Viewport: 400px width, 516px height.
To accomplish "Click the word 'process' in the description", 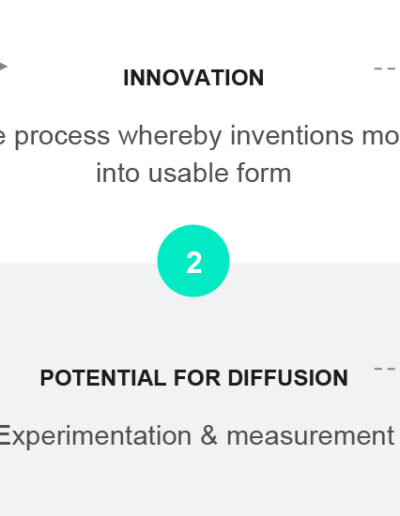I will (x=62, y=137).
